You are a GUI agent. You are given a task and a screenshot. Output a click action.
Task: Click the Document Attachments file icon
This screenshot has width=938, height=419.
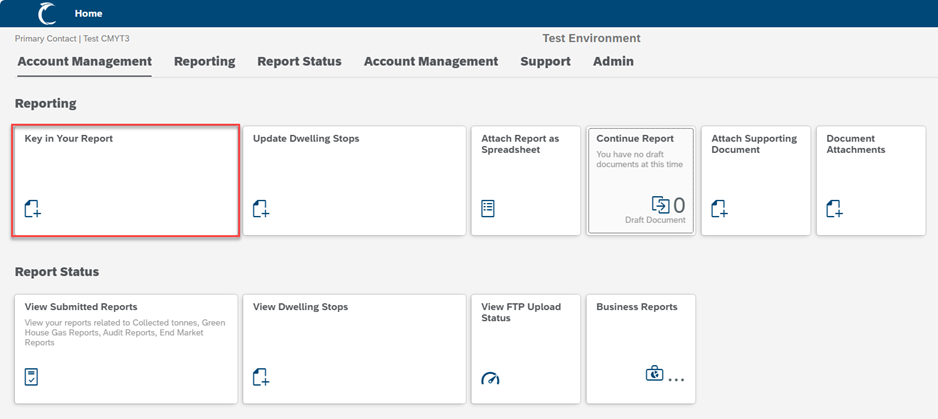(834, 209)
